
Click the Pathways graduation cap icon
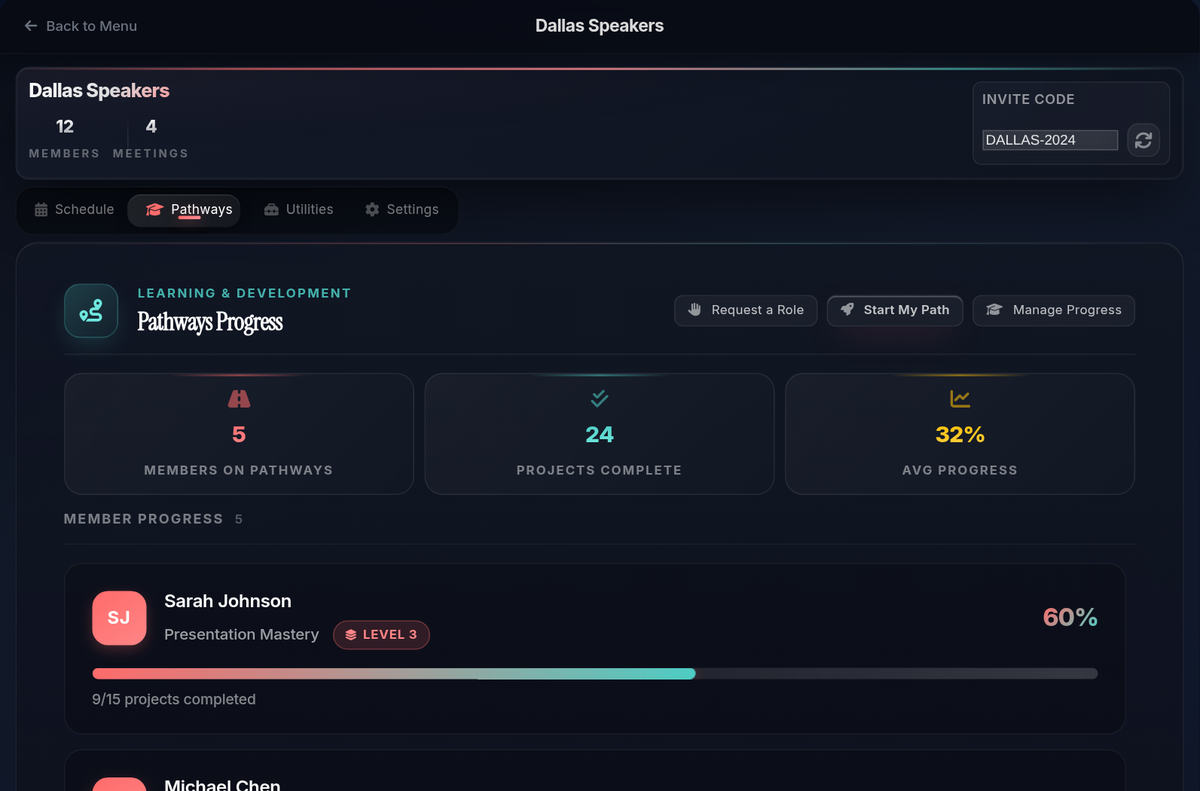[154, 210]
